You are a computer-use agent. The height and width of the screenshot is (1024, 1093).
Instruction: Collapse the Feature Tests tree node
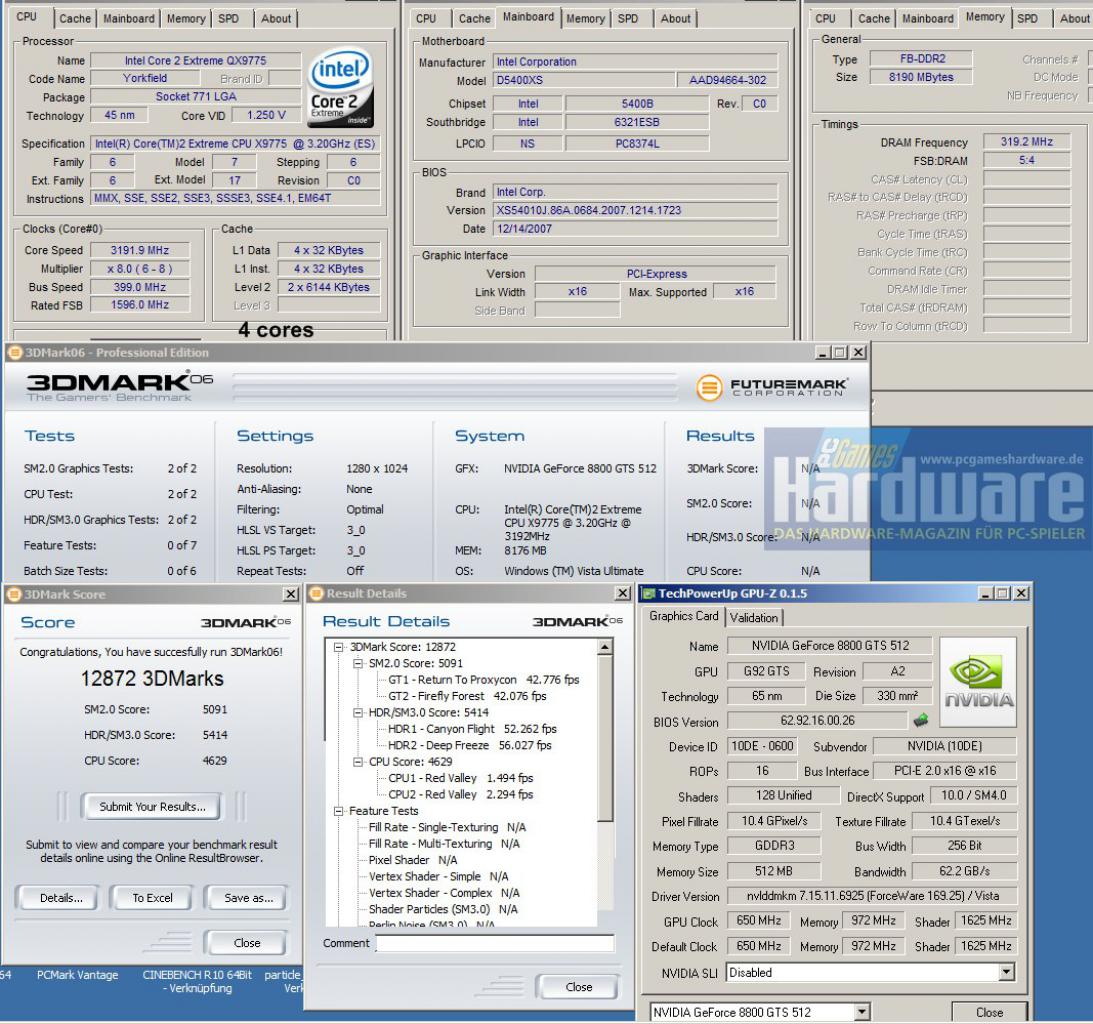point(339,811)
